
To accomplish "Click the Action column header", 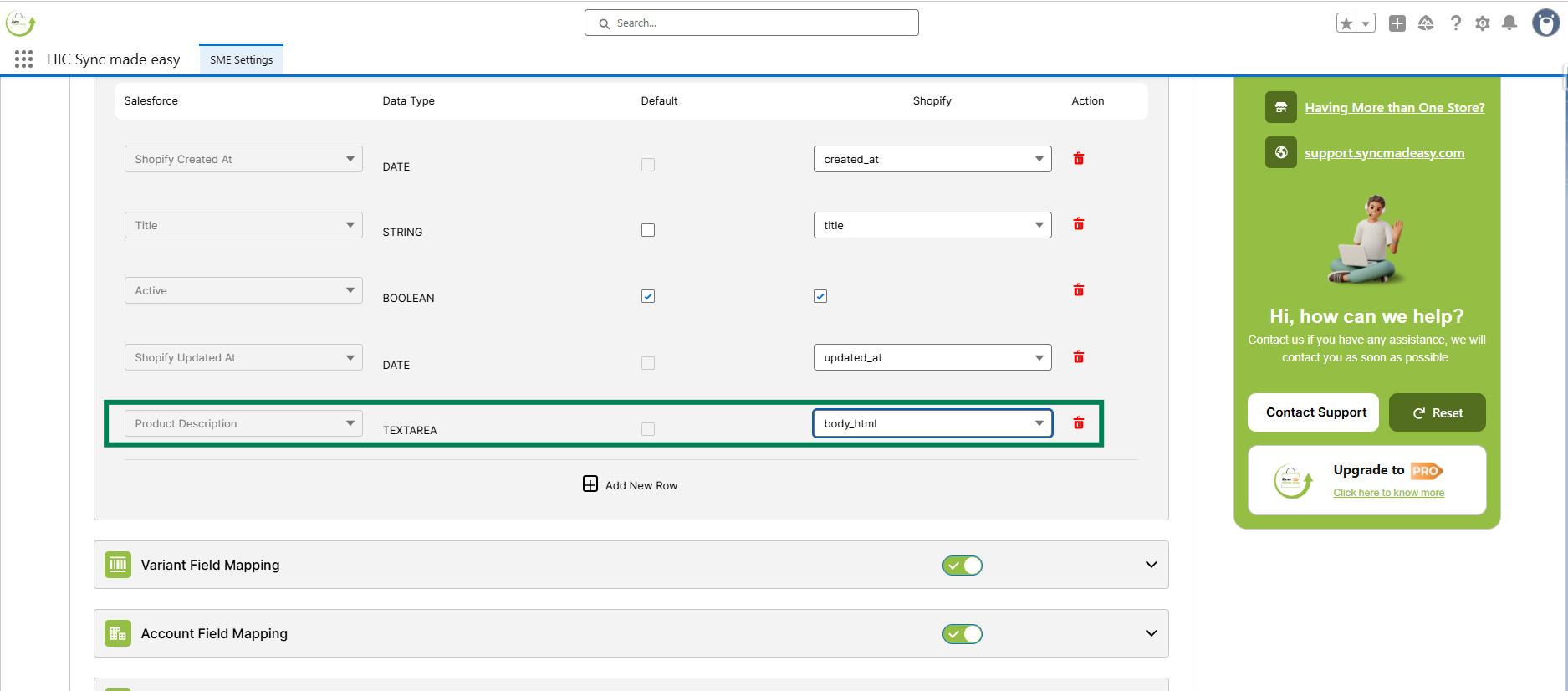I will [1088, 100].
